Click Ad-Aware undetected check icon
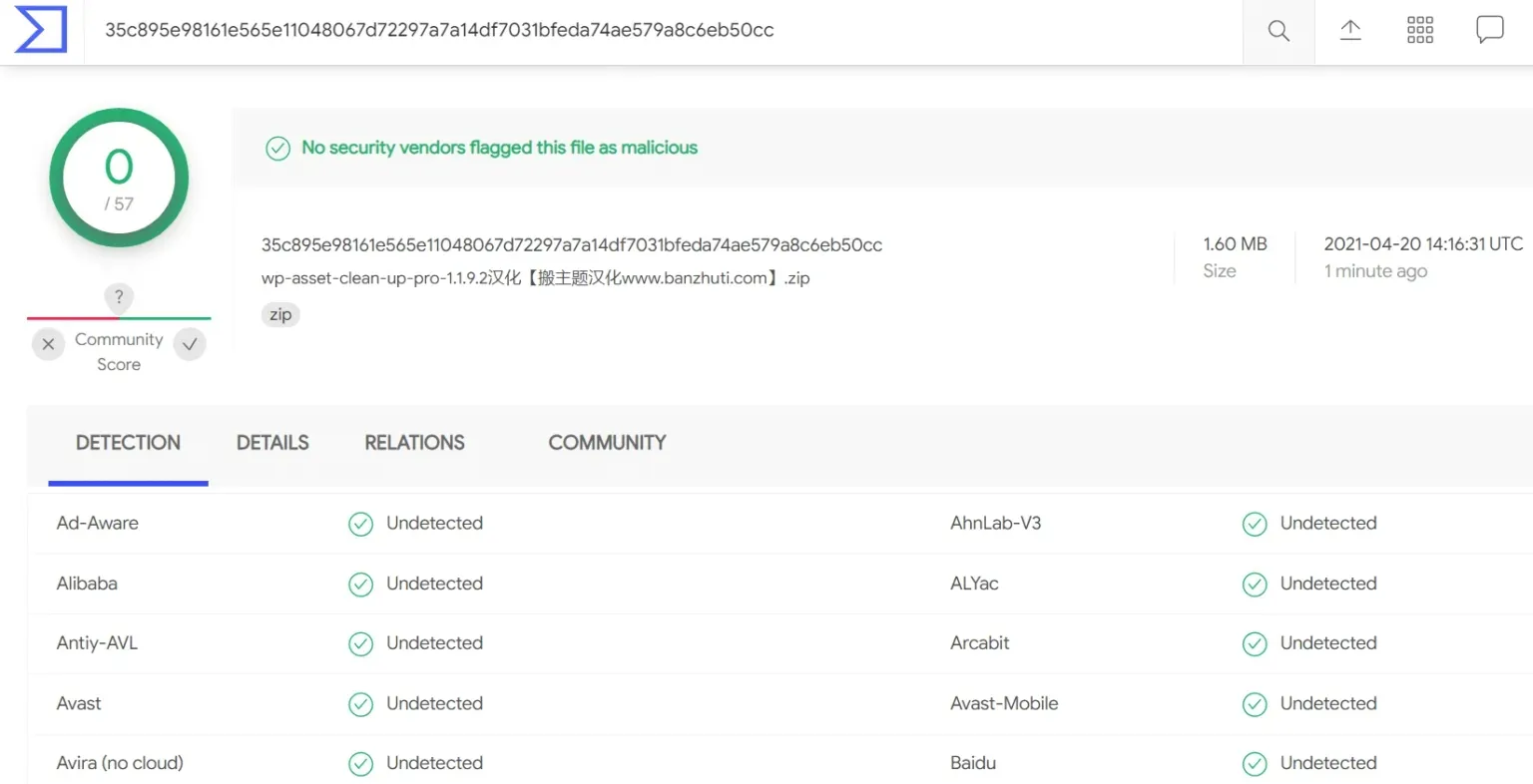 [360, 524]
